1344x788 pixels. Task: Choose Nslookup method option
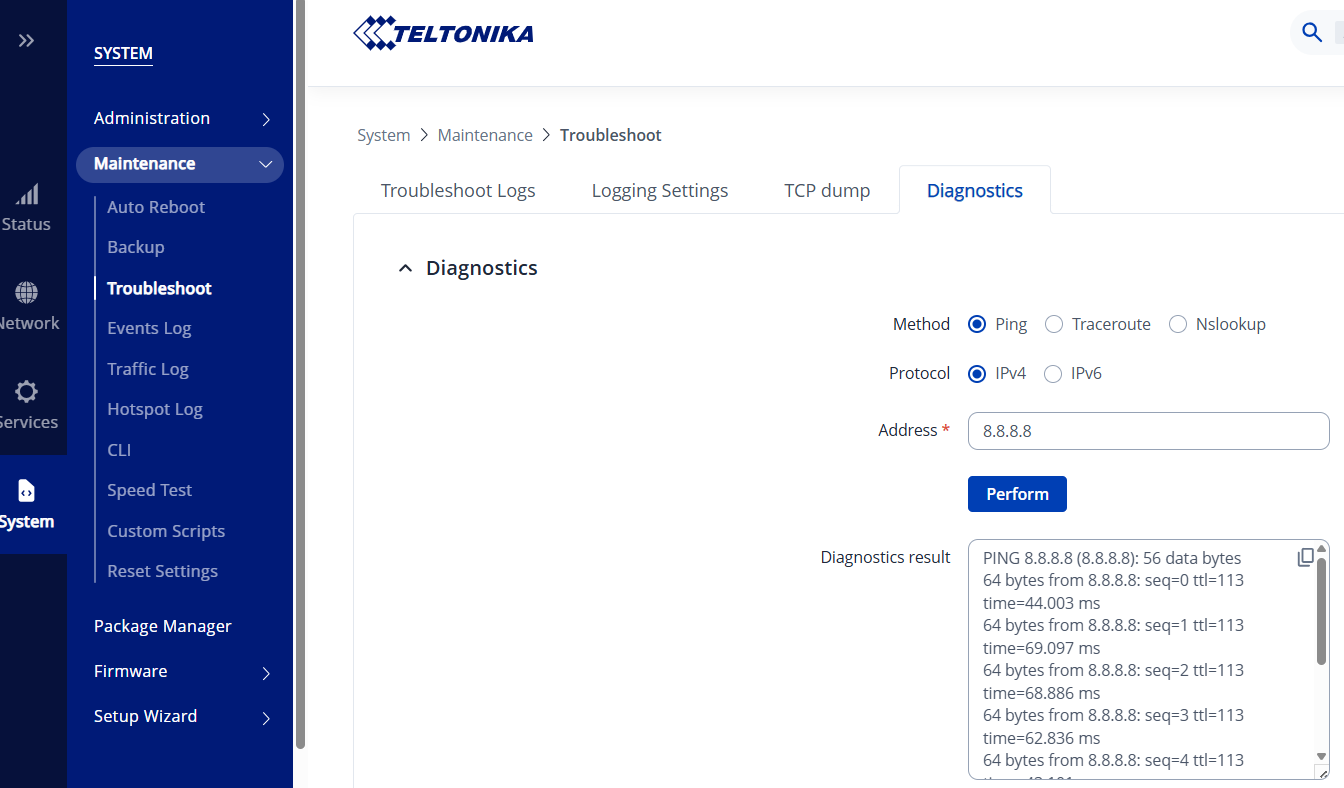pos(1178,325)
